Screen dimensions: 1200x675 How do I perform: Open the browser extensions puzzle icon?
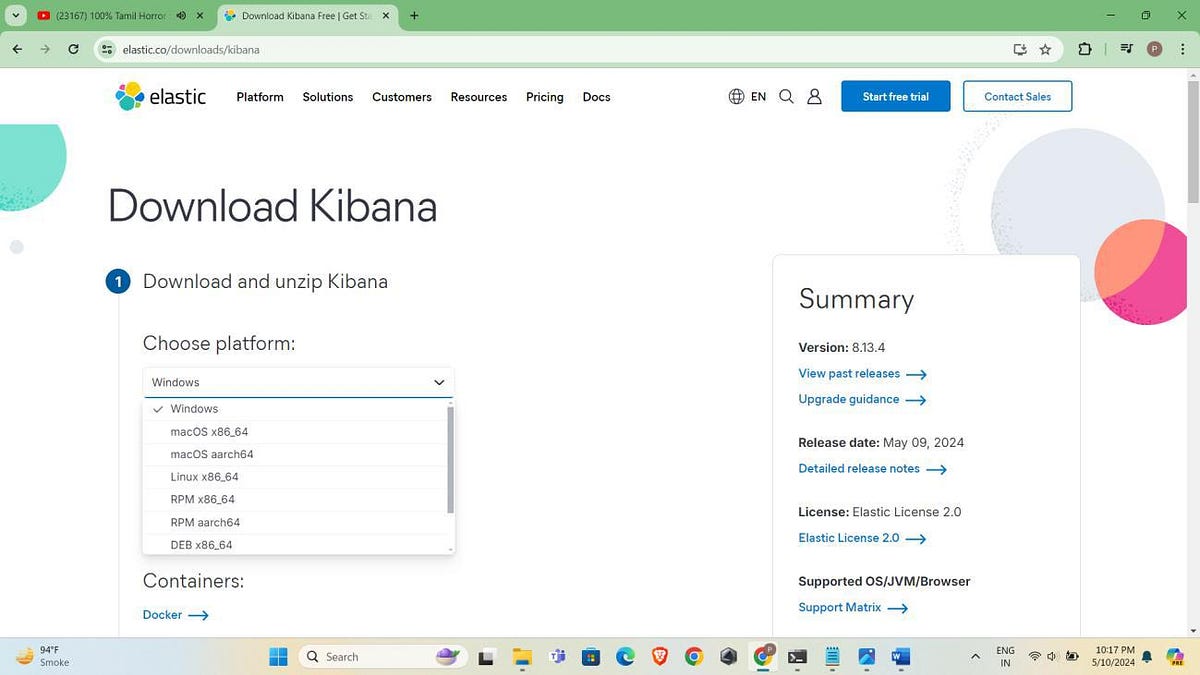click(1084, 49)
